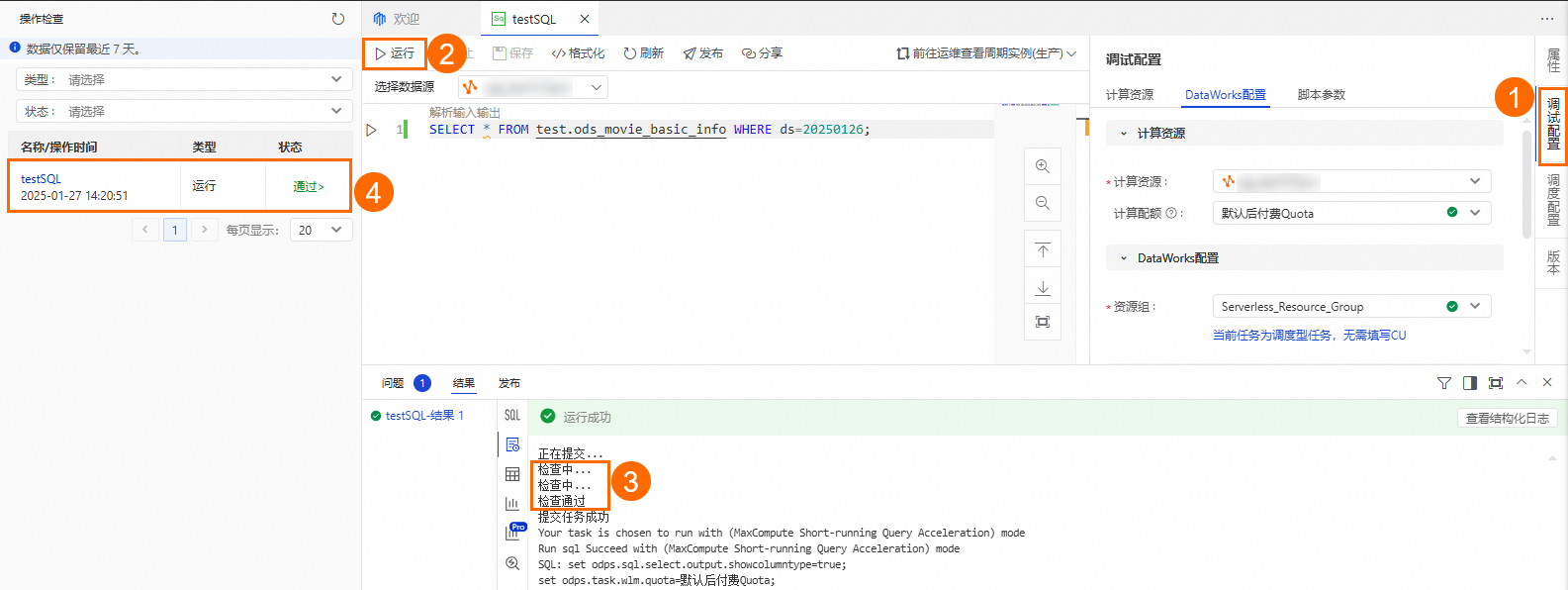Click the 当前任务为调度型任务，无需填写CU hint
Screen dimensions: 1568x590
click(x=1310, y=336)
